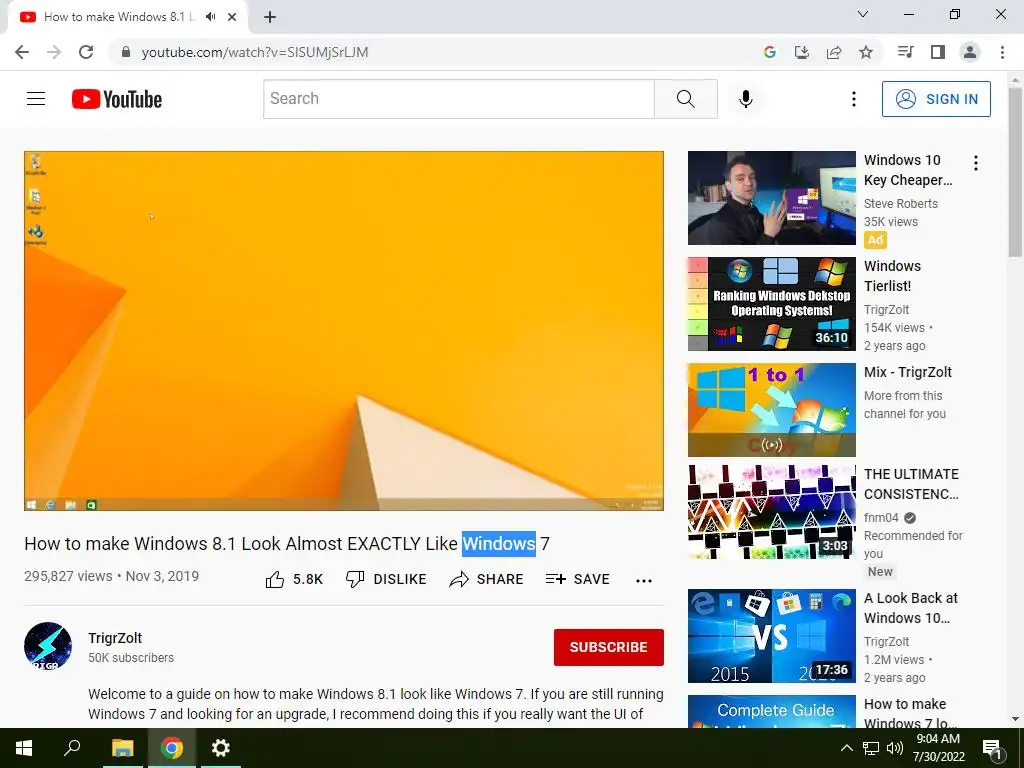Open Windows 10 Key Cheaper ad thumbnail
1024x768 pixels.
point(772,198)
